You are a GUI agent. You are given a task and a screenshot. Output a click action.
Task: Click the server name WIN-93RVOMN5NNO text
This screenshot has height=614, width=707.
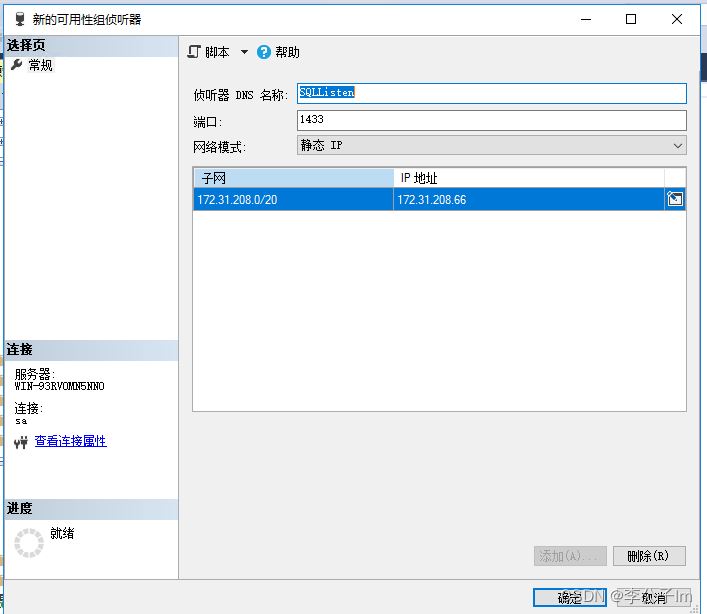tap(60, 386)
